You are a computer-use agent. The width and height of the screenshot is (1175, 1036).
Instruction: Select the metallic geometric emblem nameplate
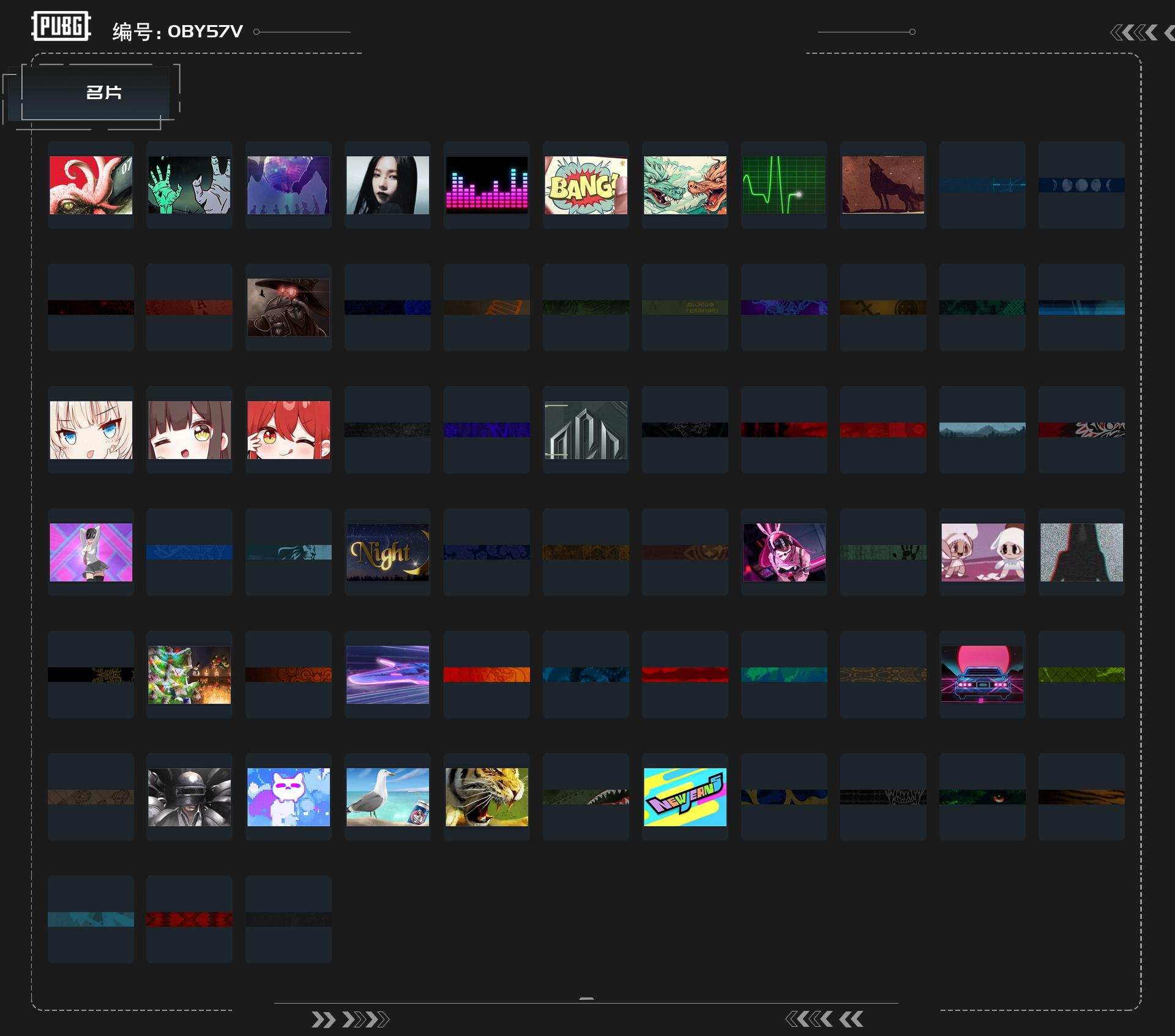(x=586, y=430)
